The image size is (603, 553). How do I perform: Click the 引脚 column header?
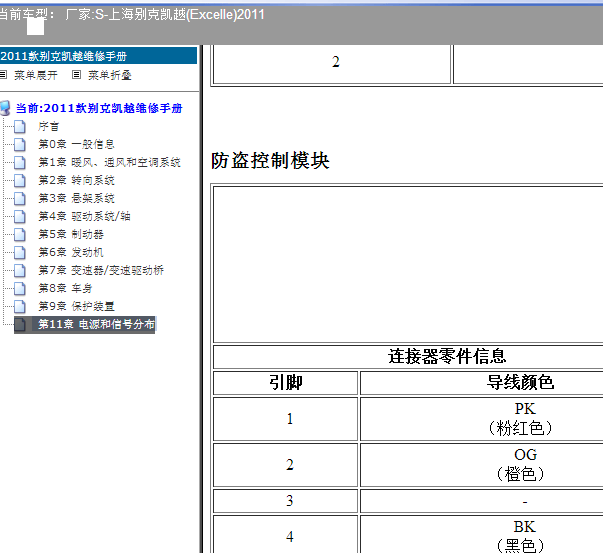coord(285,383)
